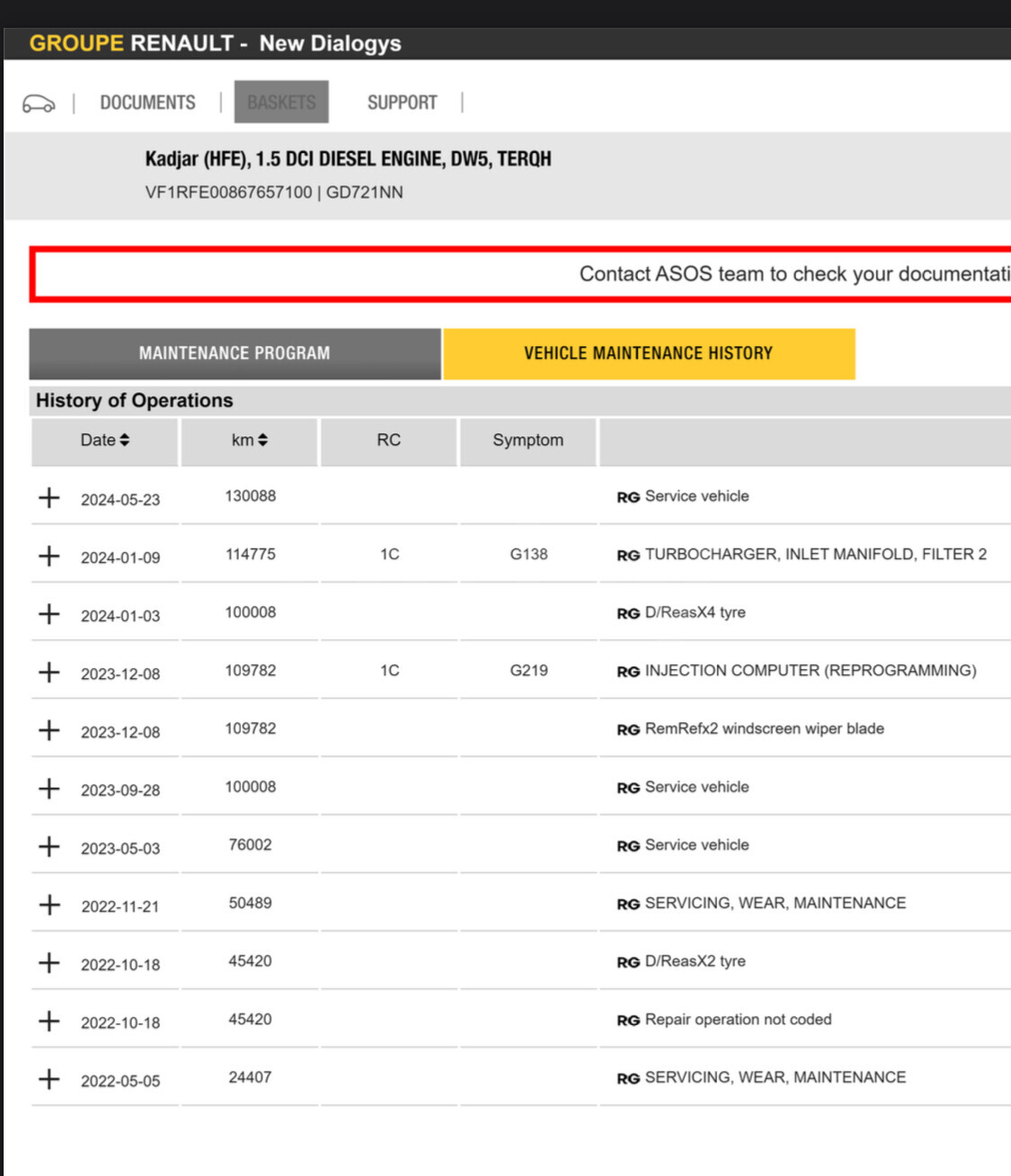Click the INJECTION COMPUTER (REPROGRAMMING) description
Viewport: 1011px width, 1176px height.
[811, 671]
